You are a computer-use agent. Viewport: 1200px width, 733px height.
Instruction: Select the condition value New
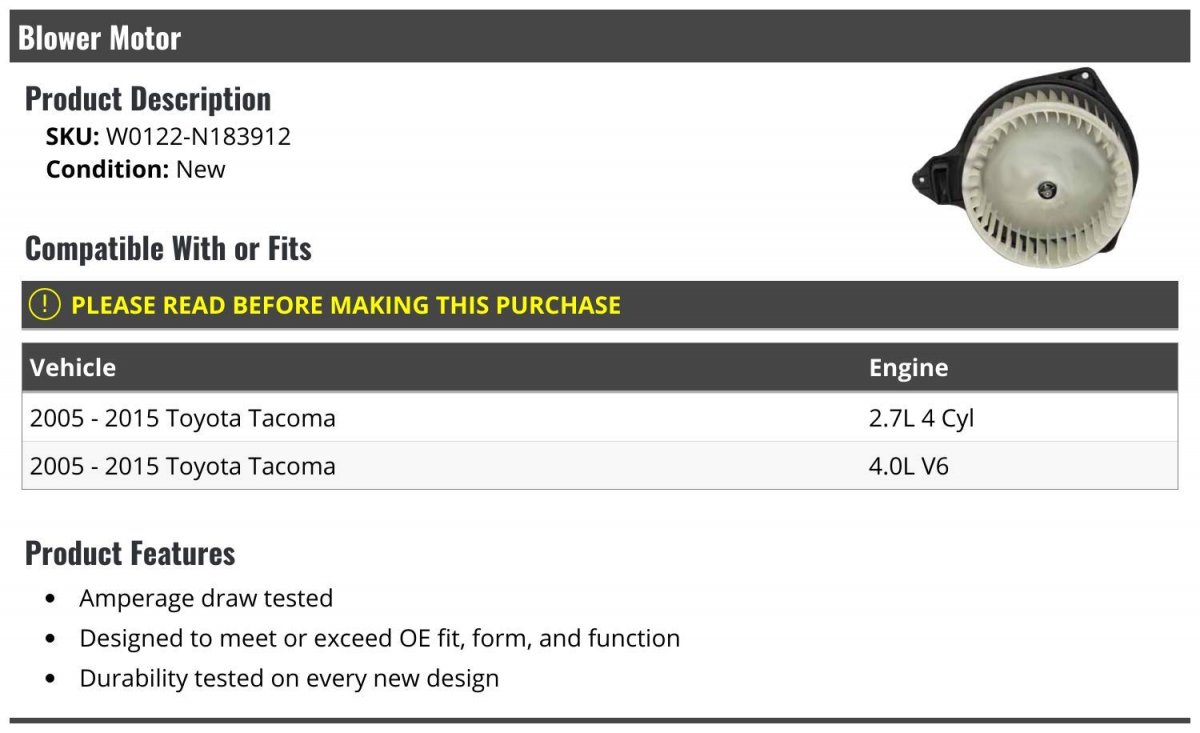(201, 169)
